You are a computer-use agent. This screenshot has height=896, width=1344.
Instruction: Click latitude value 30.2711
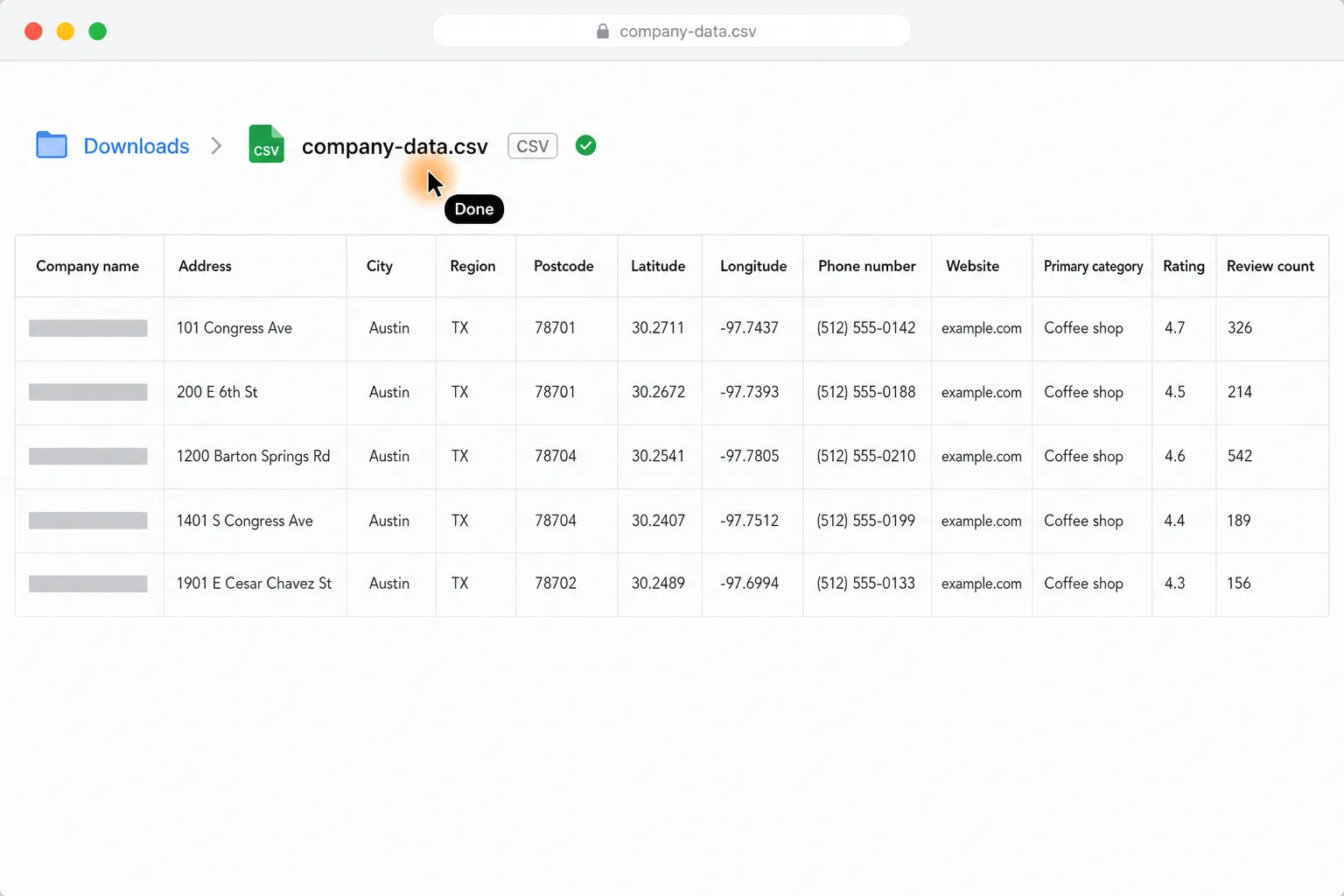click(658, 328)
